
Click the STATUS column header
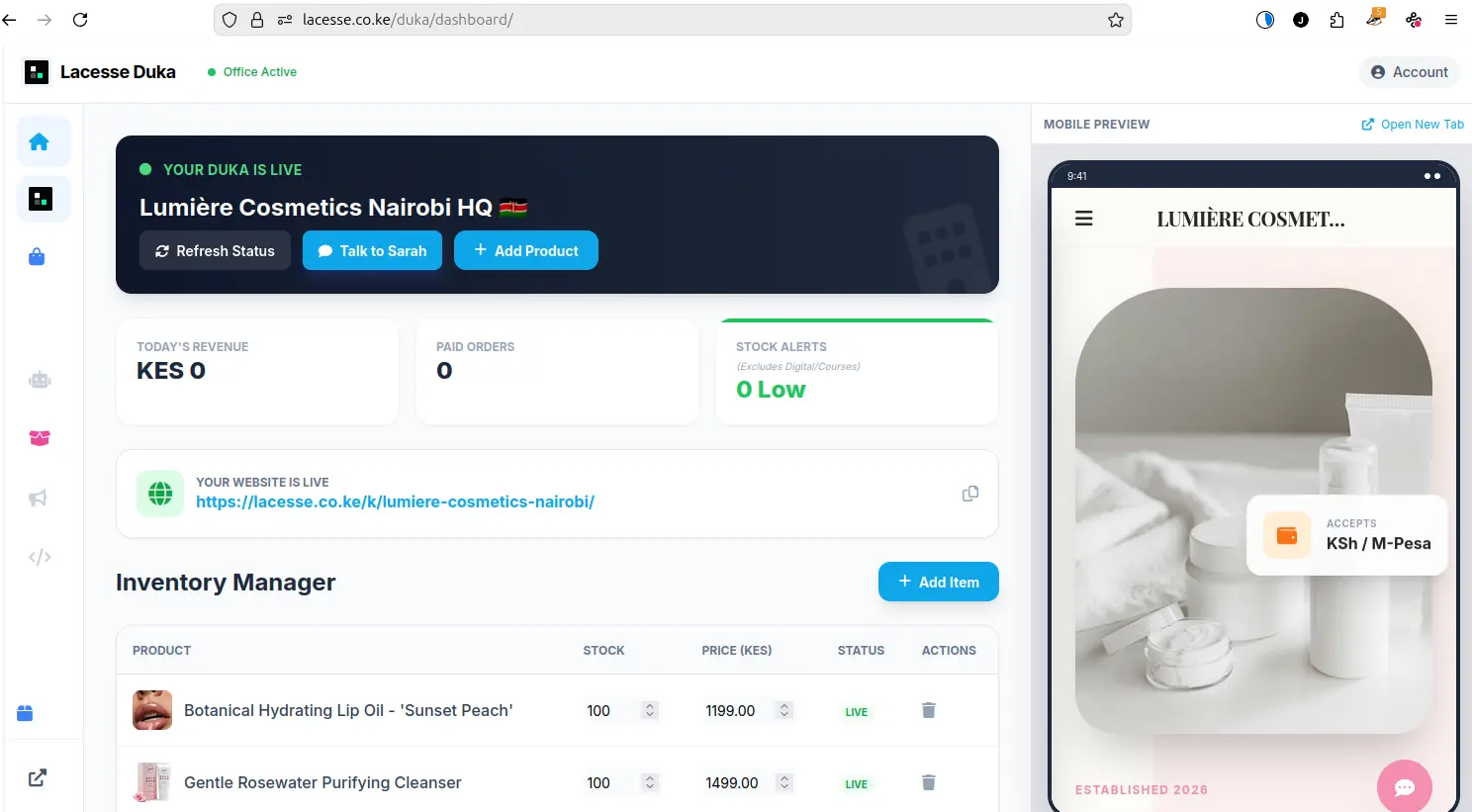pos(861,651)
